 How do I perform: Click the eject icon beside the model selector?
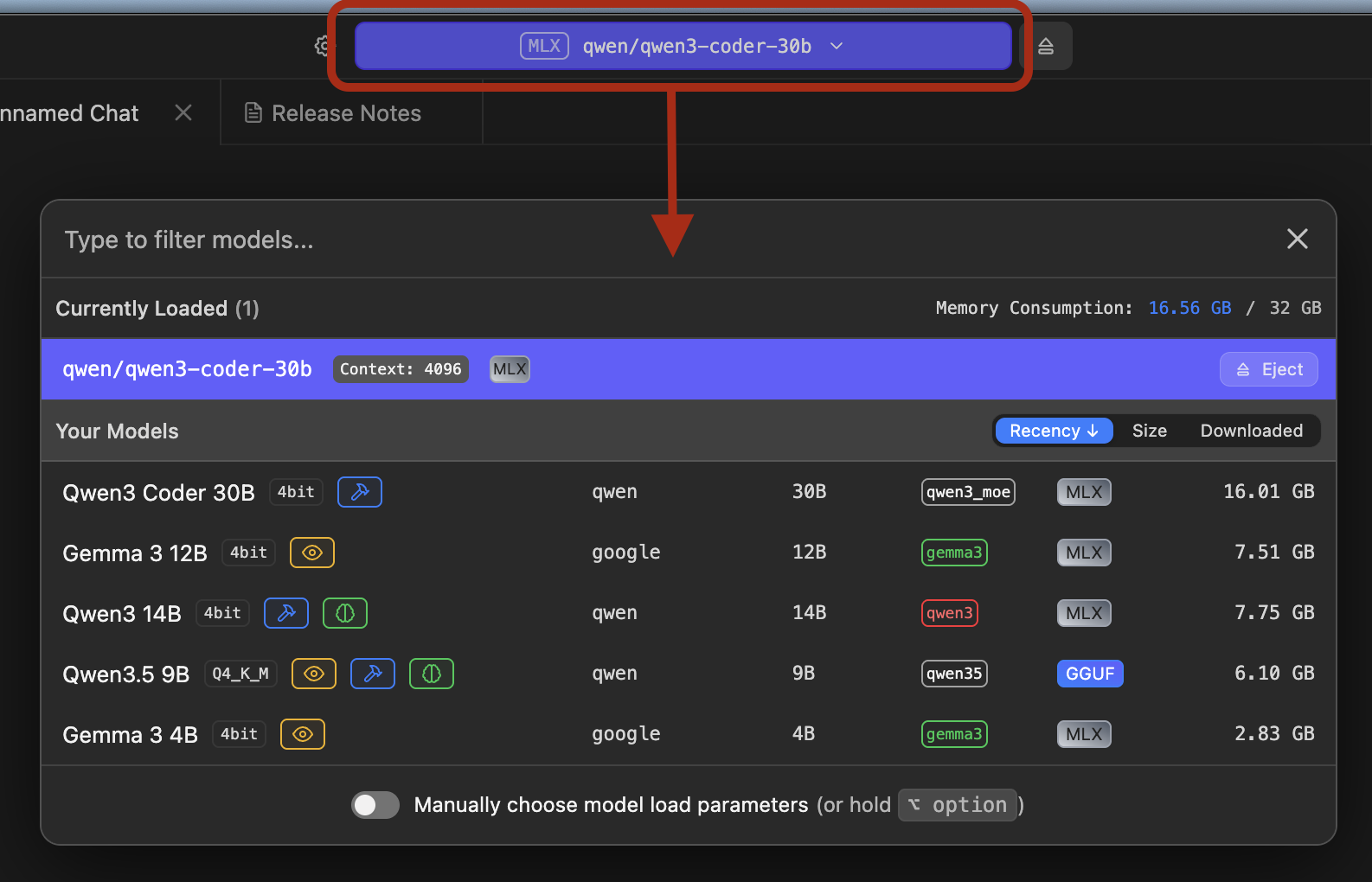click(x=1046, y=46)
